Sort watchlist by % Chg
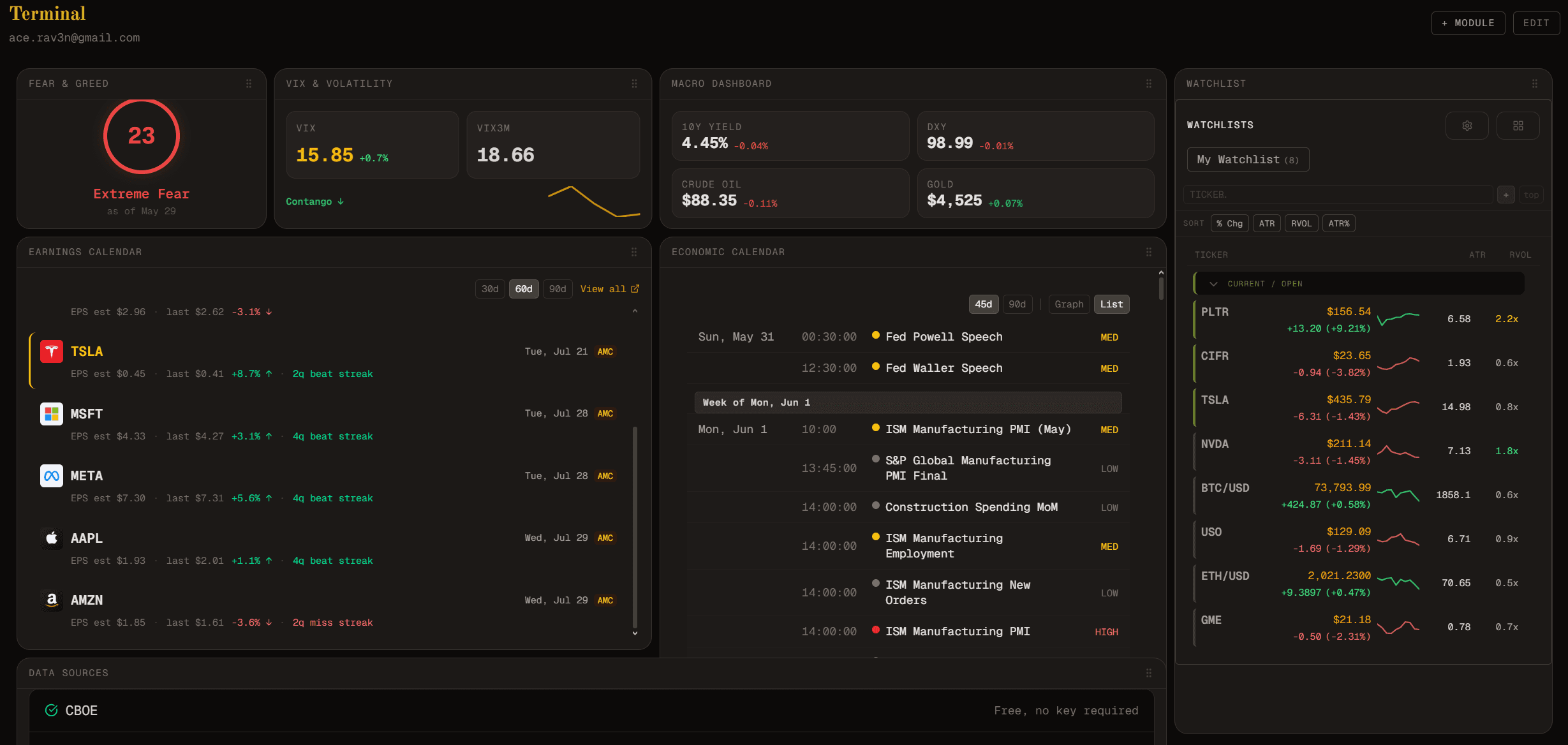The height and width of the screenshot is (745, 1568). (1229, 223)
